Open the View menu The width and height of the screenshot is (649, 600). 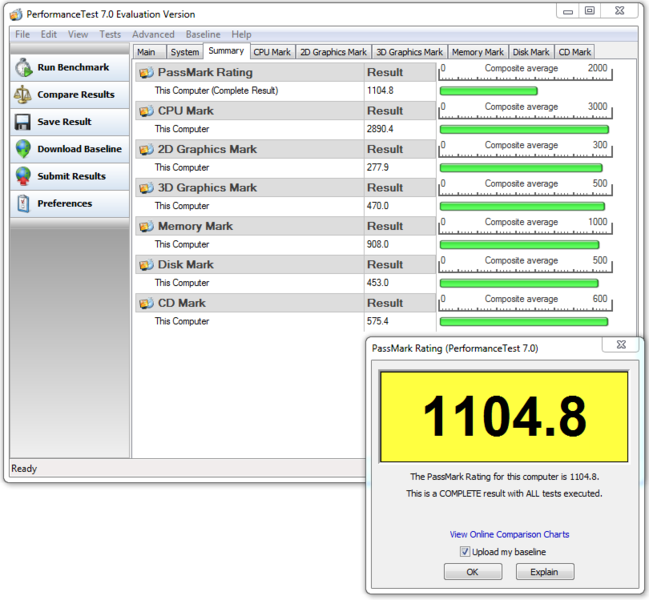click(x=78, y=34)
